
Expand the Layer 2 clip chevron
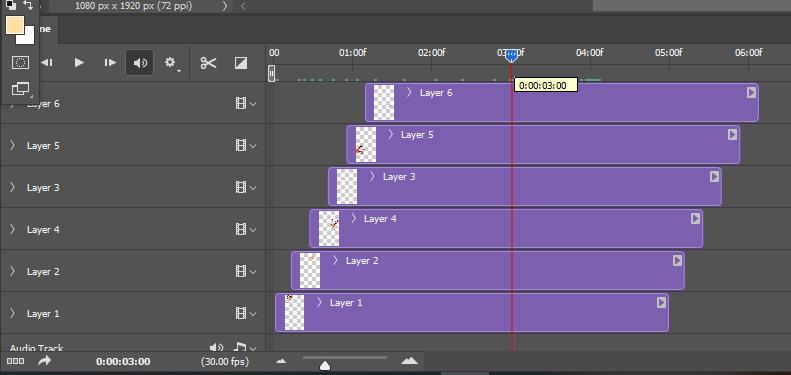pos(335,260)
